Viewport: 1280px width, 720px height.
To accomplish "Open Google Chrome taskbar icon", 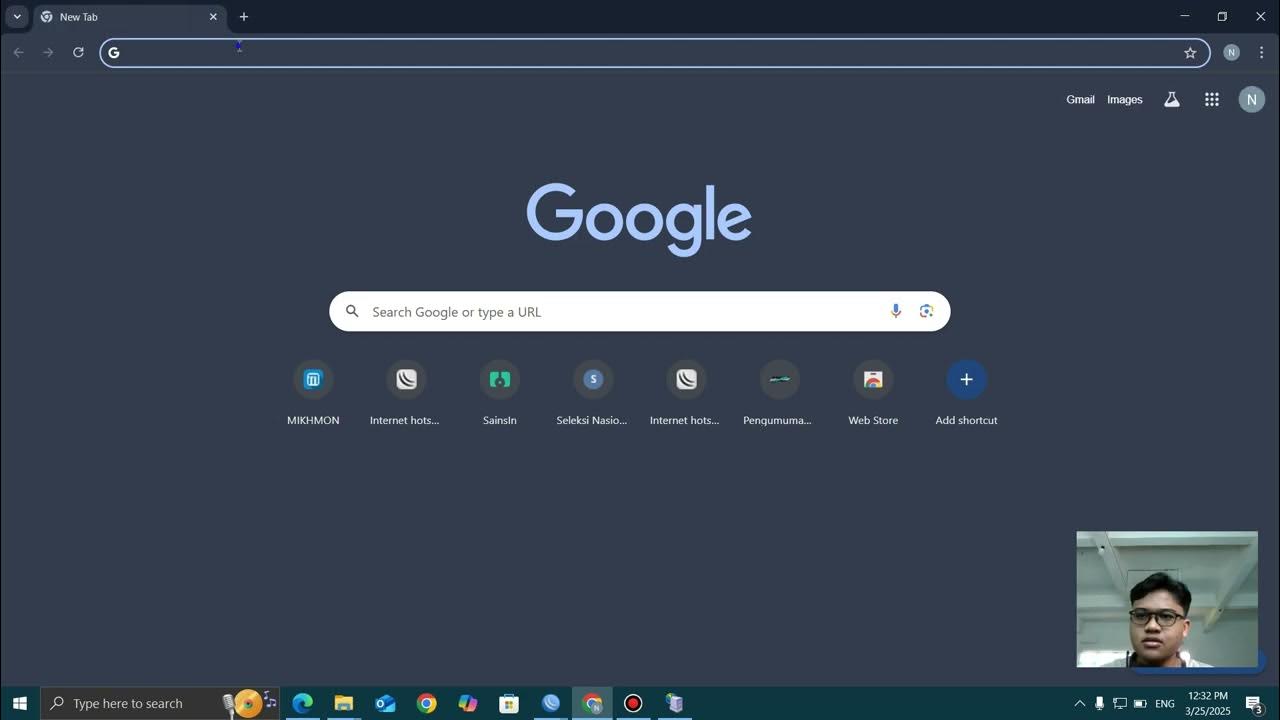I will coord(427,703).
